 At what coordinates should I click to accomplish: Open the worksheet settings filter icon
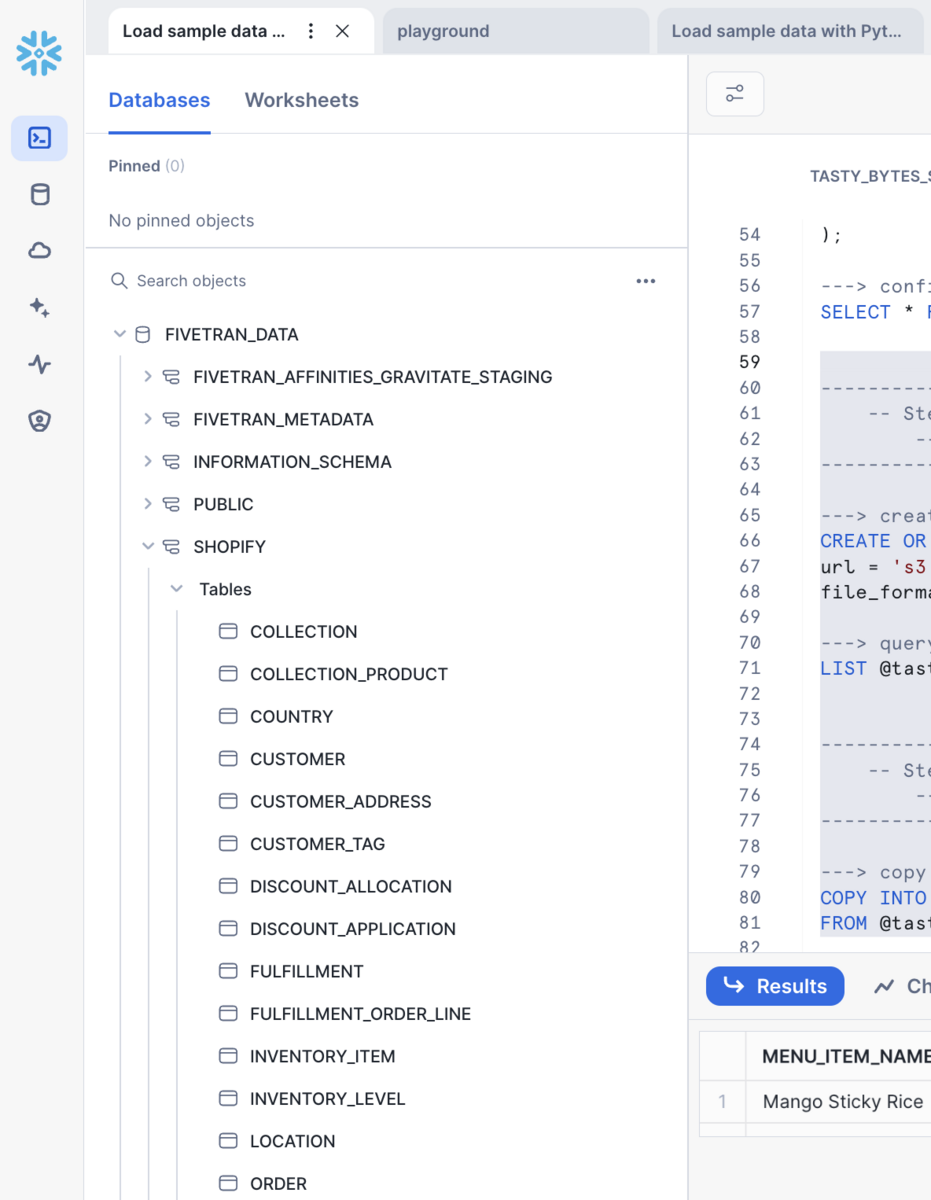pyautogui.click(x=735, y=94)
